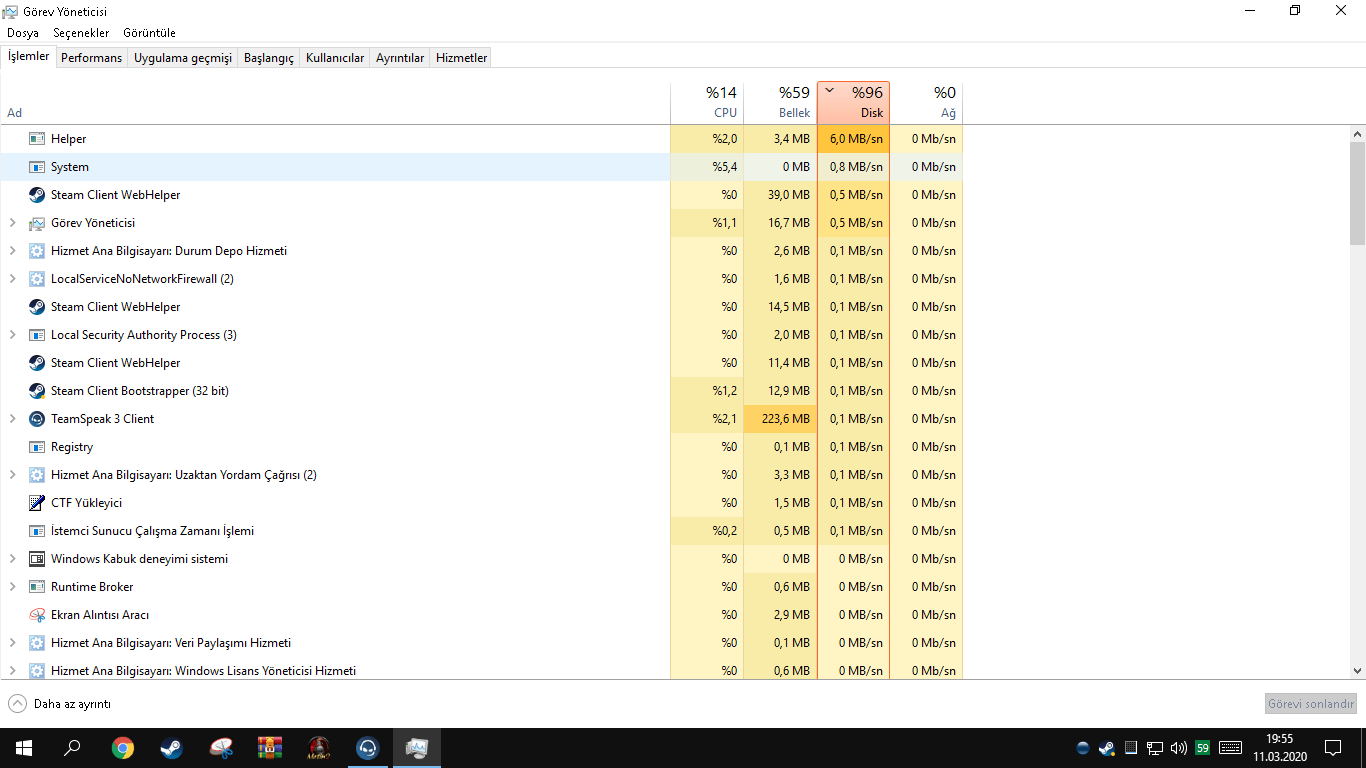Viewport: 1366px width, 768px height.
Task: Expand TeamSpeak 3 Client row
Action: click(12, 419)
